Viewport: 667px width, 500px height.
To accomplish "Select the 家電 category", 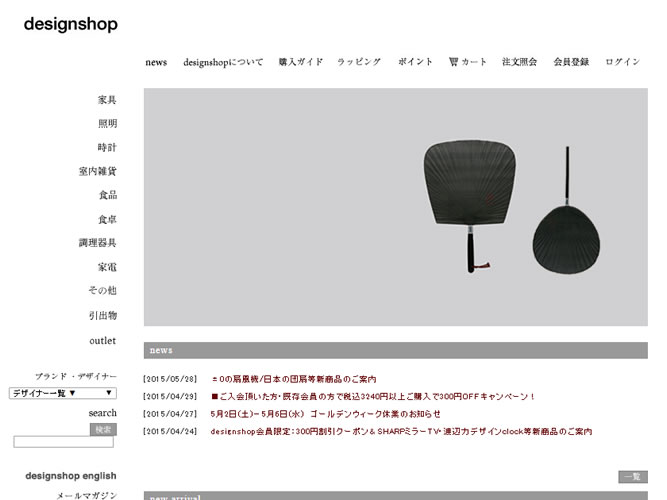I will click(x=107, y=267).
